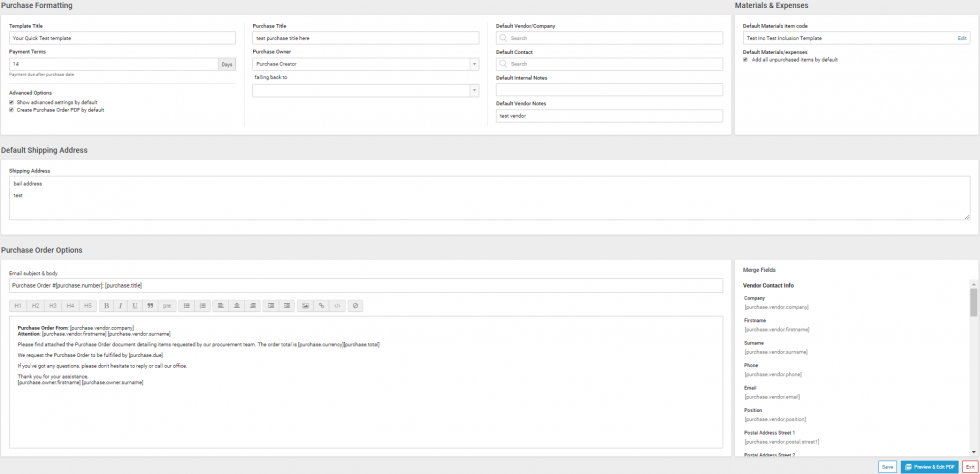The width and height of the screenshot is (980, 474).
Task: Click into the Template Title field
Action: [122, 38]
